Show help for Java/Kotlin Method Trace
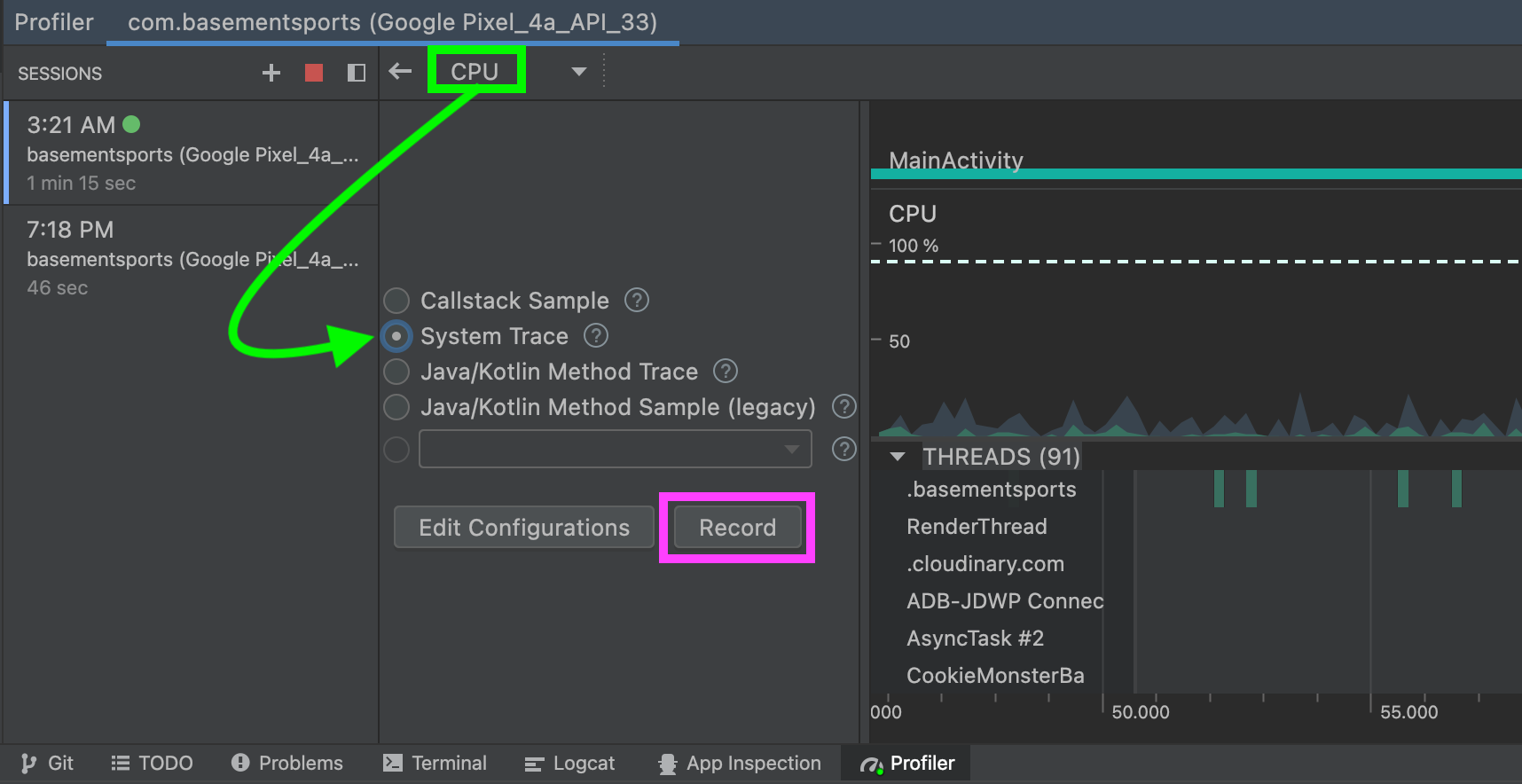 pos(726,372)
